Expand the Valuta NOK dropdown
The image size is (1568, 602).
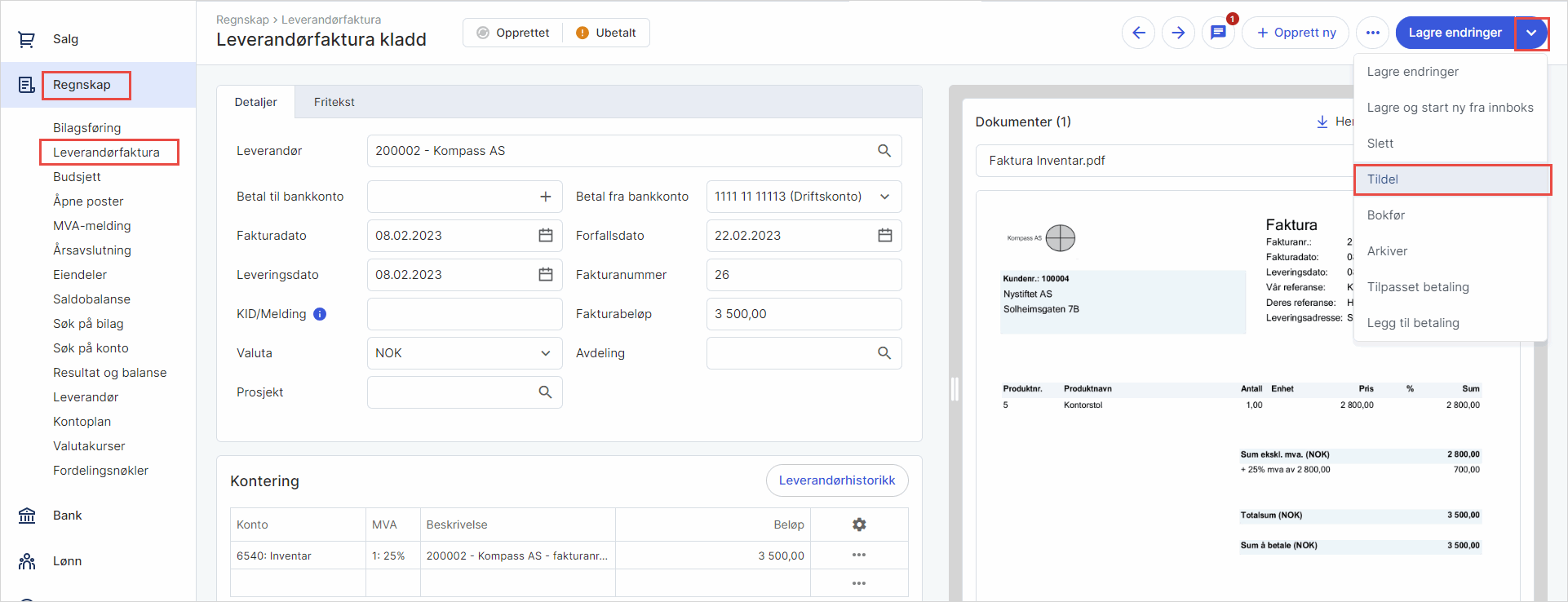tap(546, 353)
